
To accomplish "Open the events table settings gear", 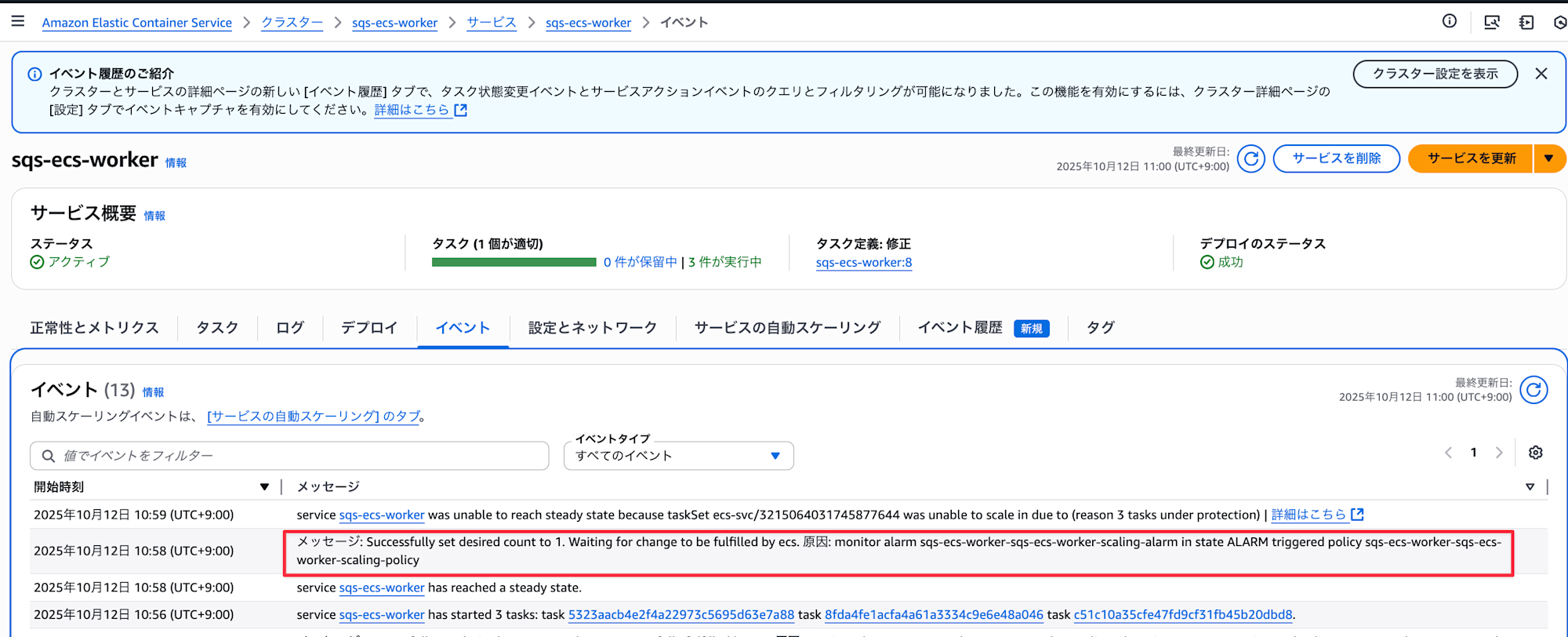I will click(1536, 453).
